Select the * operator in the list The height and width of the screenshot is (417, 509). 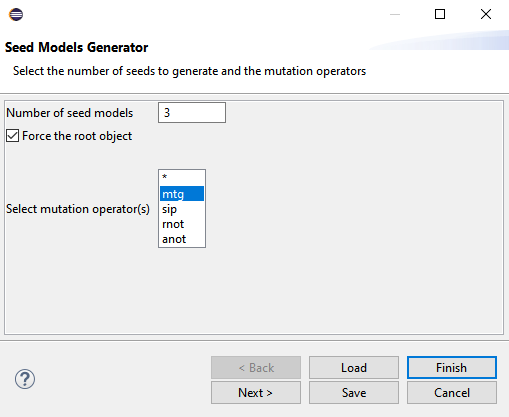point(182,178)
